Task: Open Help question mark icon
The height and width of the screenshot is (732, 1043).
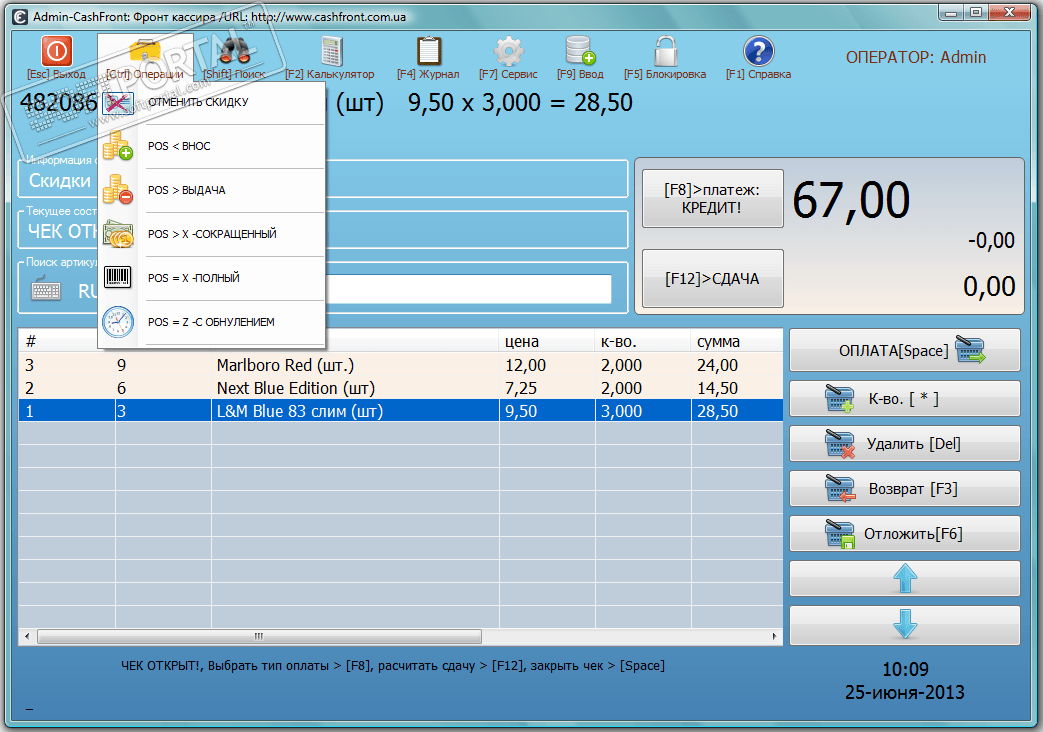Action: [758, 51]
